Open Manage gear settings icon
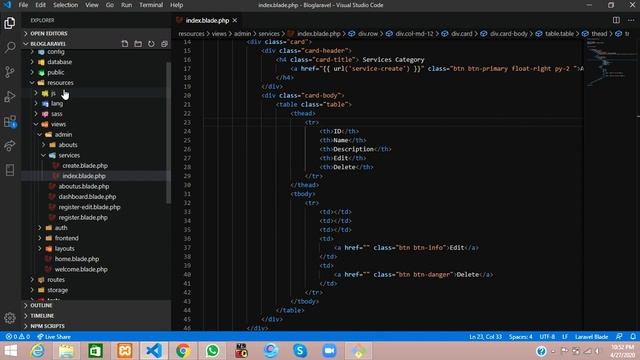640x360 pixels. [x=10, y=318]
